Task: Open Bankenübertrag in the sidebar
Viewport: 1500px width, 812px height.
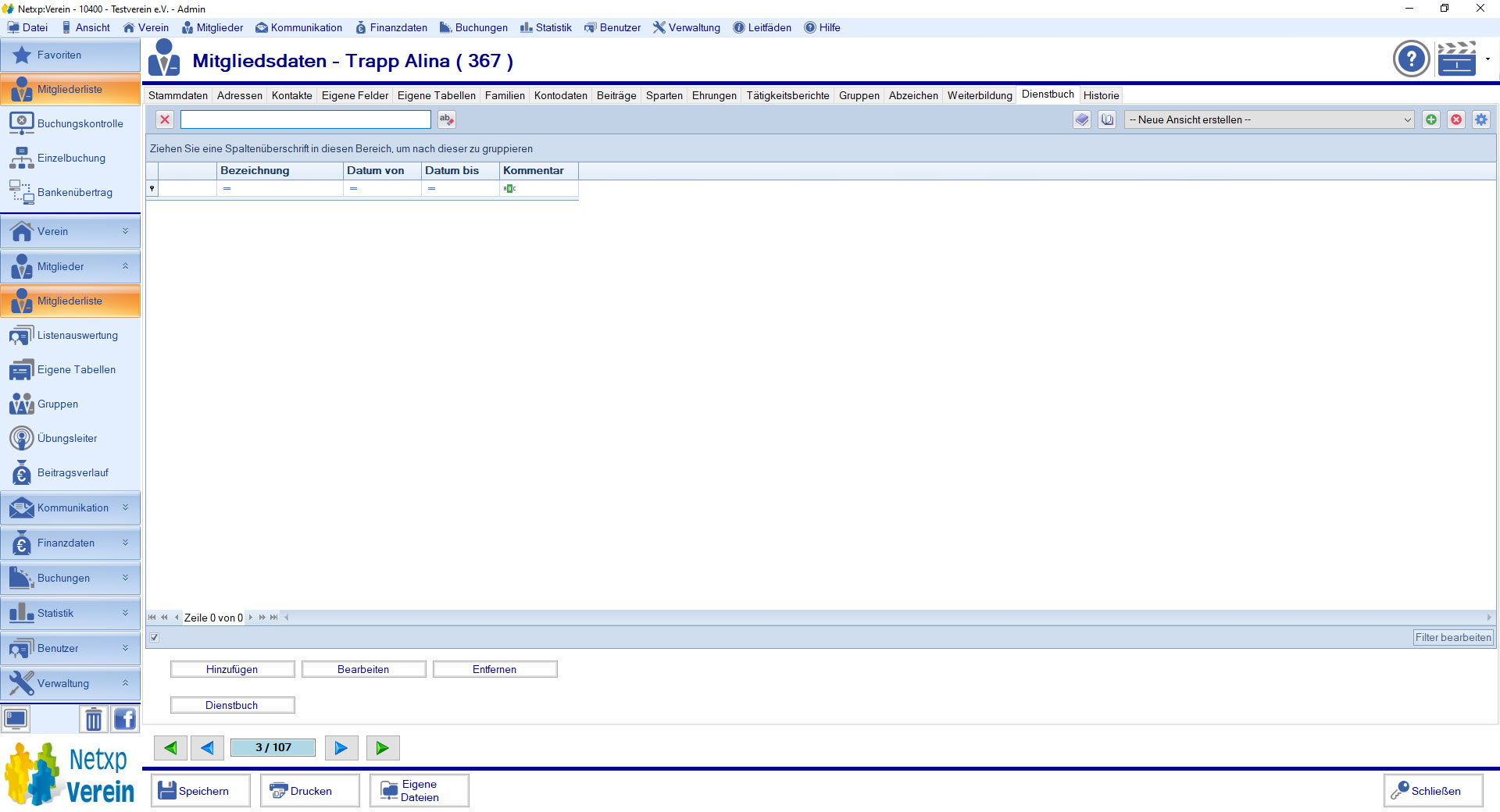Action: [x=70, y=192]
